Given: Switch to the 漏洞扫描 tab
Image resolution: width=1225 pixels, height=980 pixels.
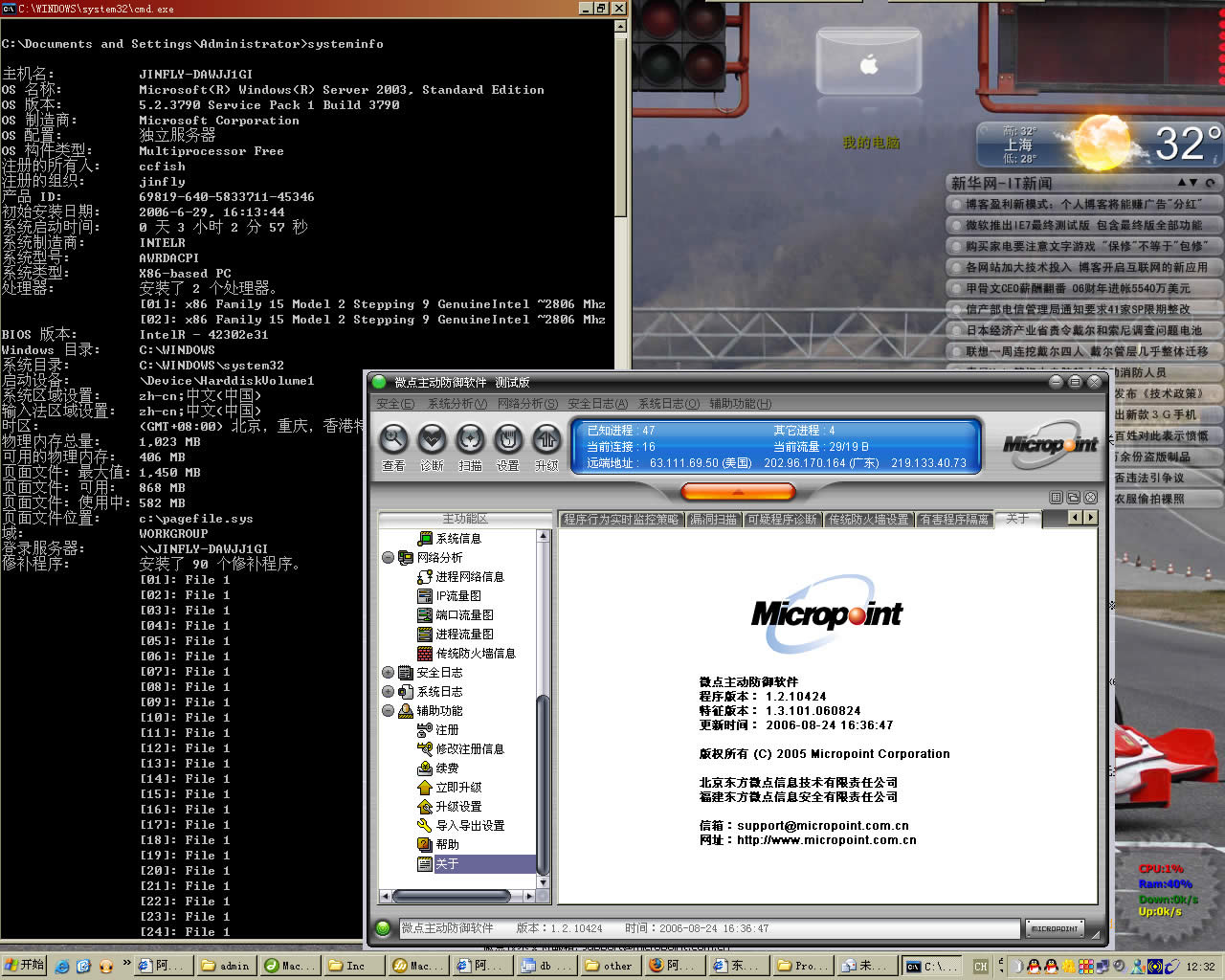Looking at the screenshot, I should [x=713, y=519].
